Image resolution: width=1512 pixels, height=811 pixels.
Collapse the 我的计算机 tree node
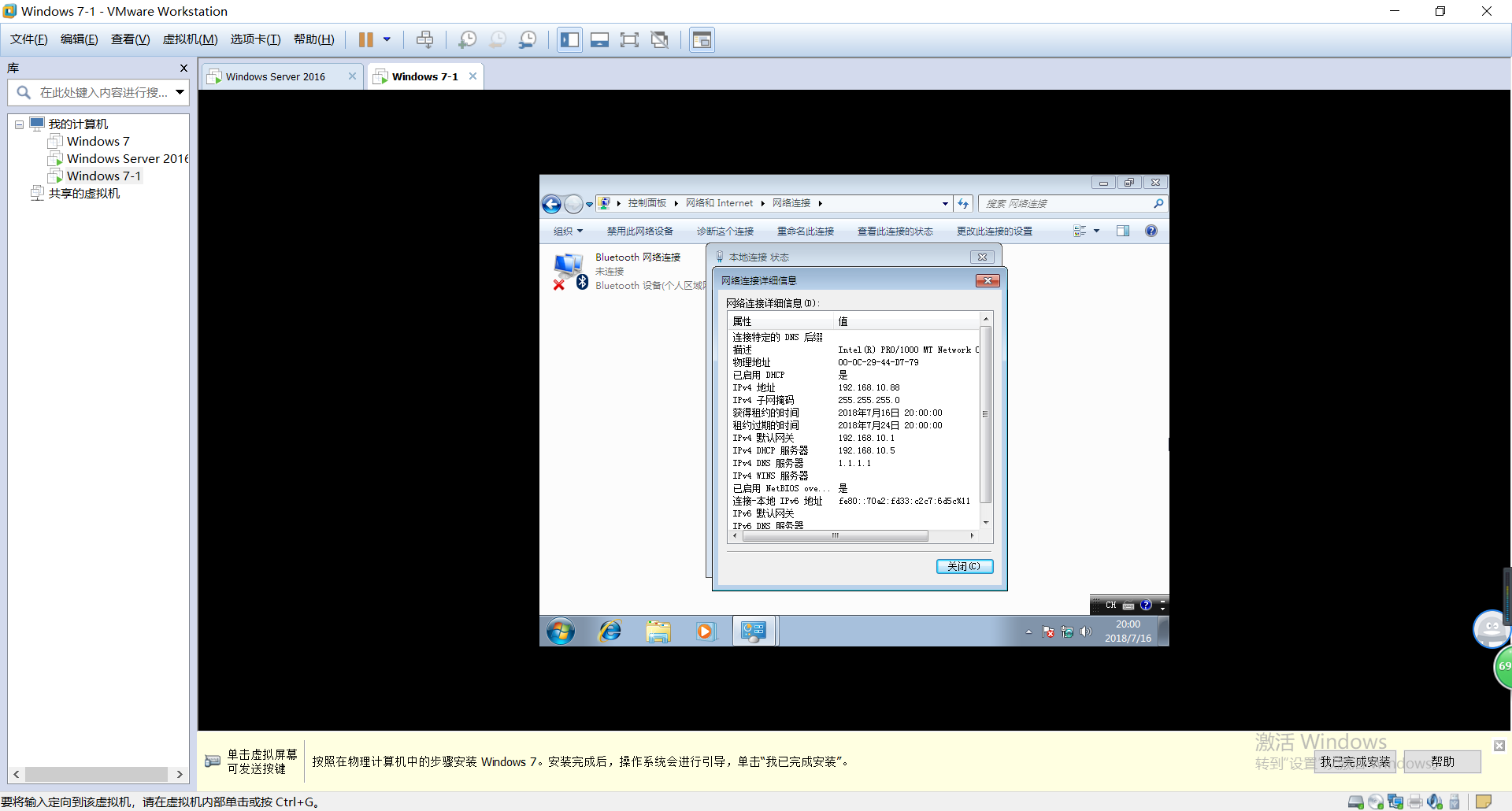click(x=19, y=124)
